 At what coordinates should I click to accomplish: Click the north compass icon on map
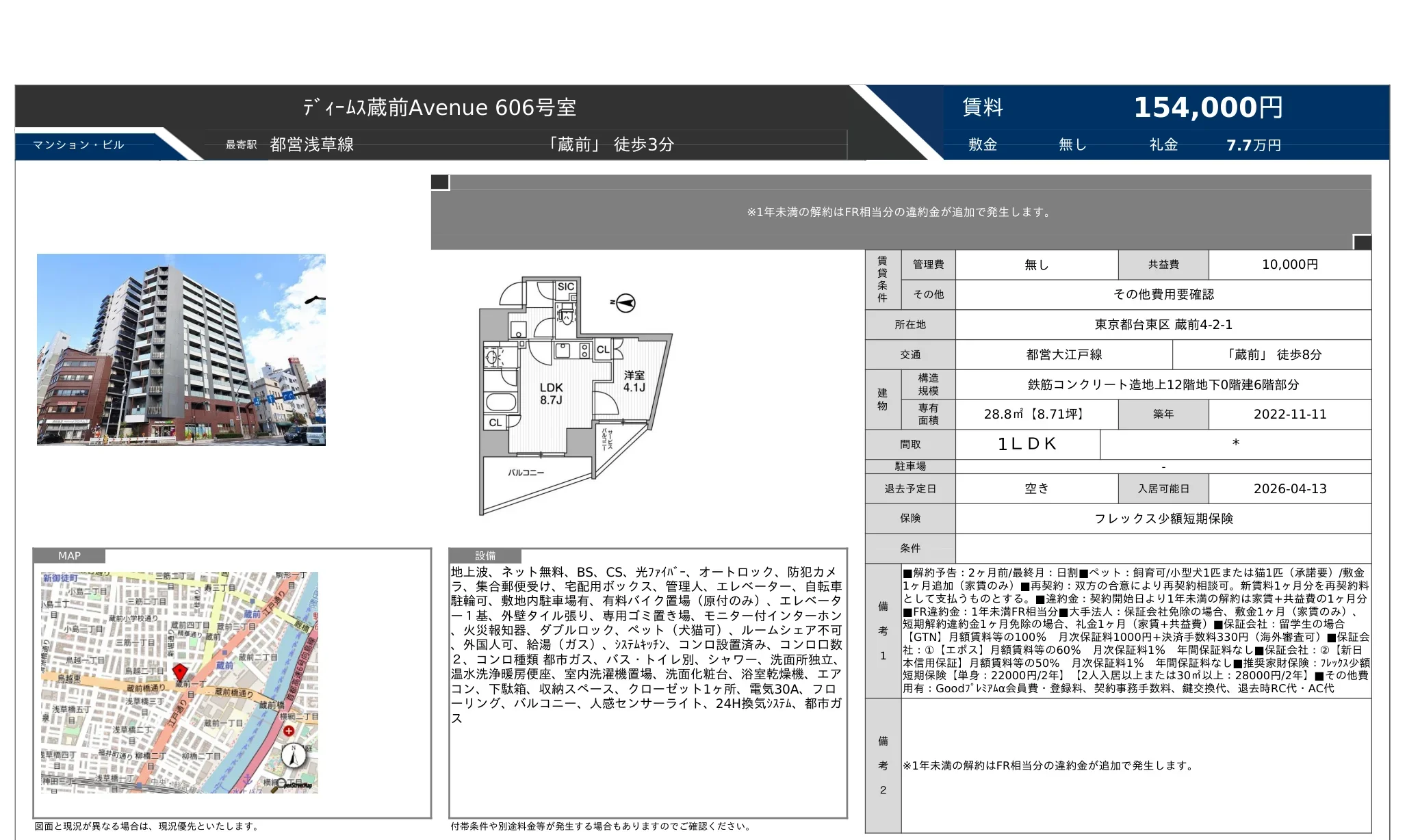(293, 755)
